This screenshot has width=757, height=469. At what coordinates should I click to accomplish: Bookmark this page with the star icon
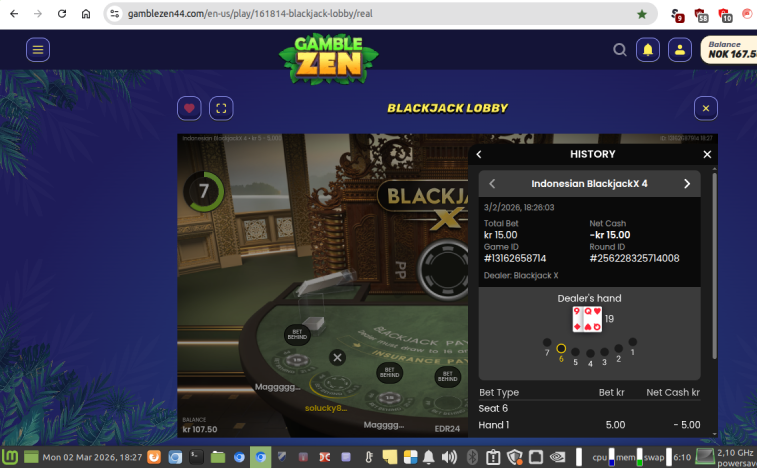(641, 14)
